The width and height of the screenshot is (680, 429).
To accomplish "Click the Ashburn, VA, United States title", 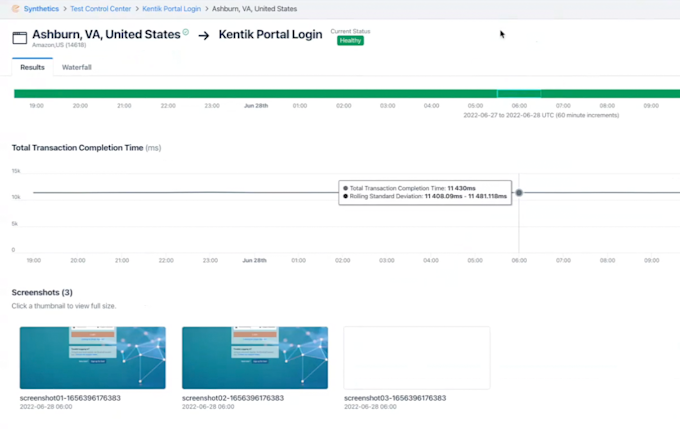I will click(106, 34).
